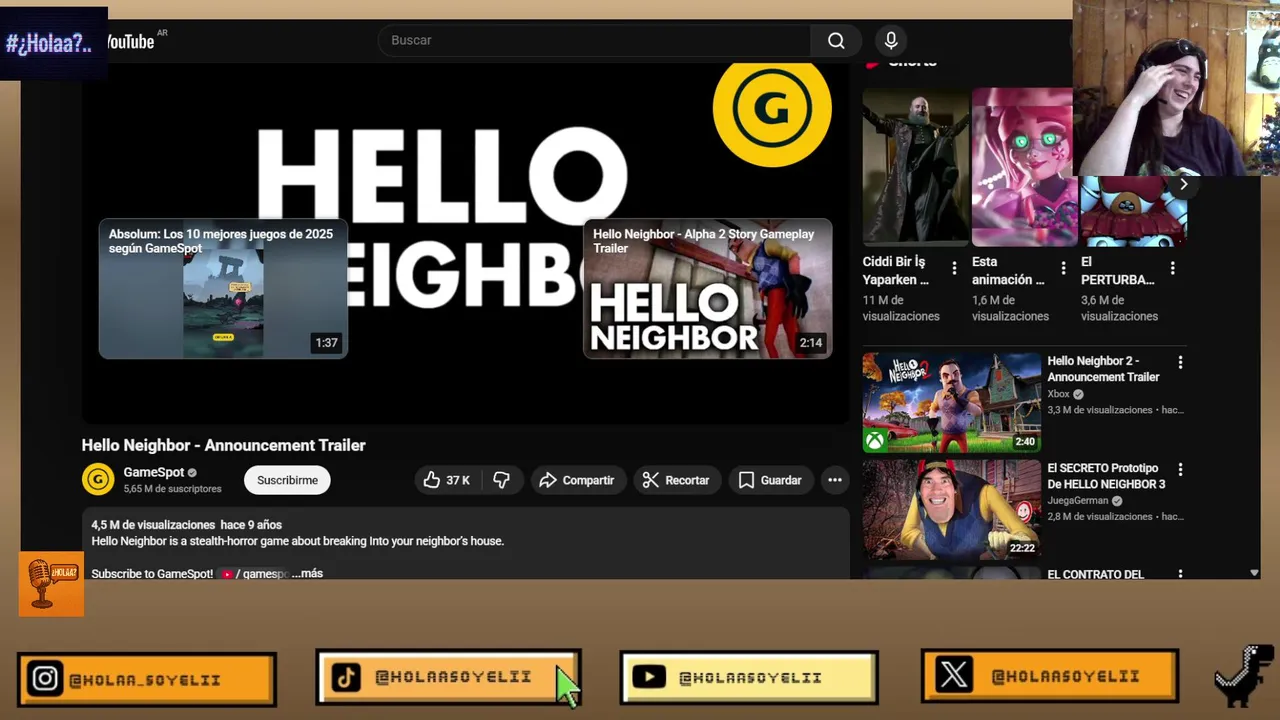1280x720 pixels.
Task: Open Hello Neighbor Alpha 2 Story Gameplay card
Action: click(707, 288)
